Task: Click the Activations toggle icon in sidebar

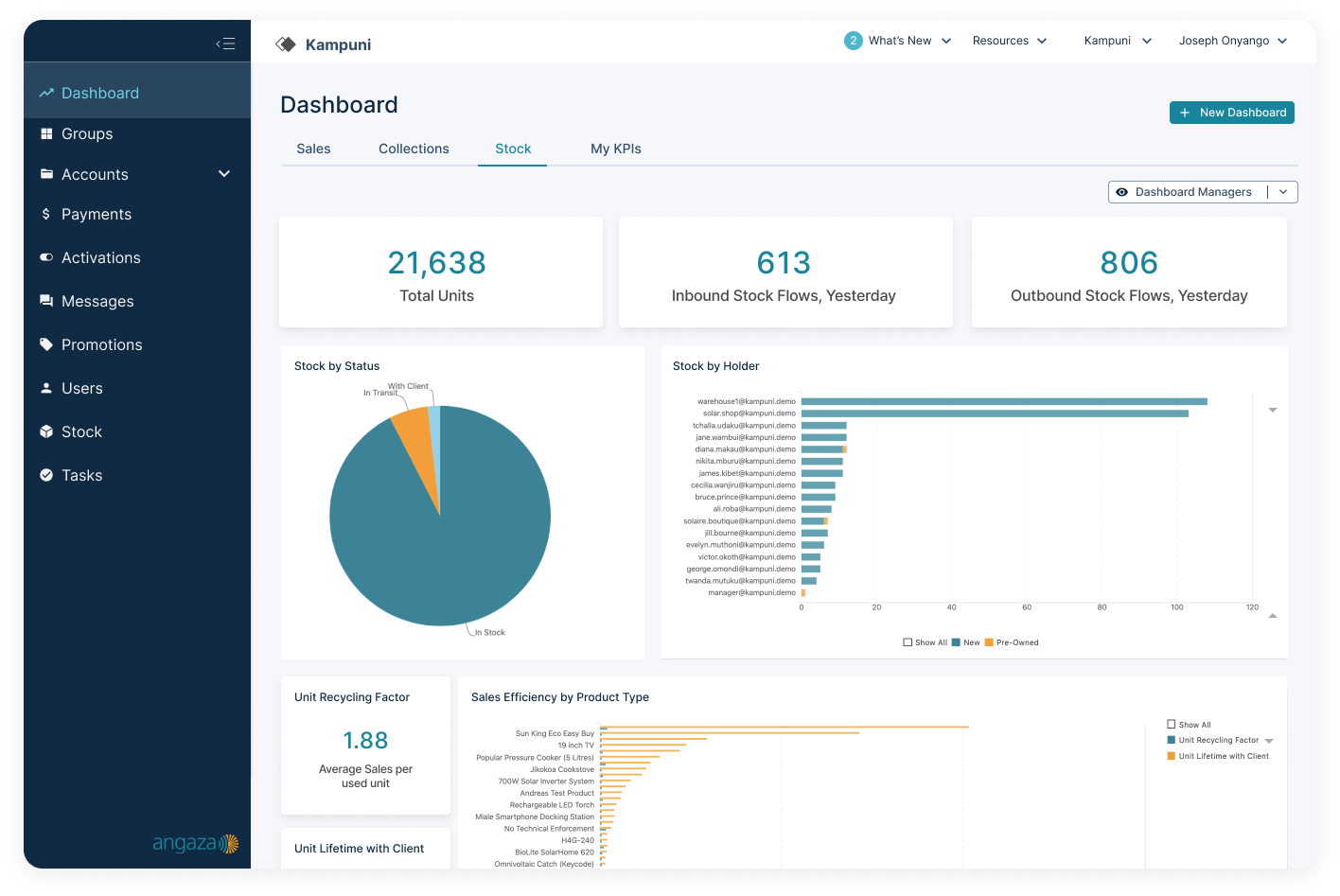Action: (46, 257)
